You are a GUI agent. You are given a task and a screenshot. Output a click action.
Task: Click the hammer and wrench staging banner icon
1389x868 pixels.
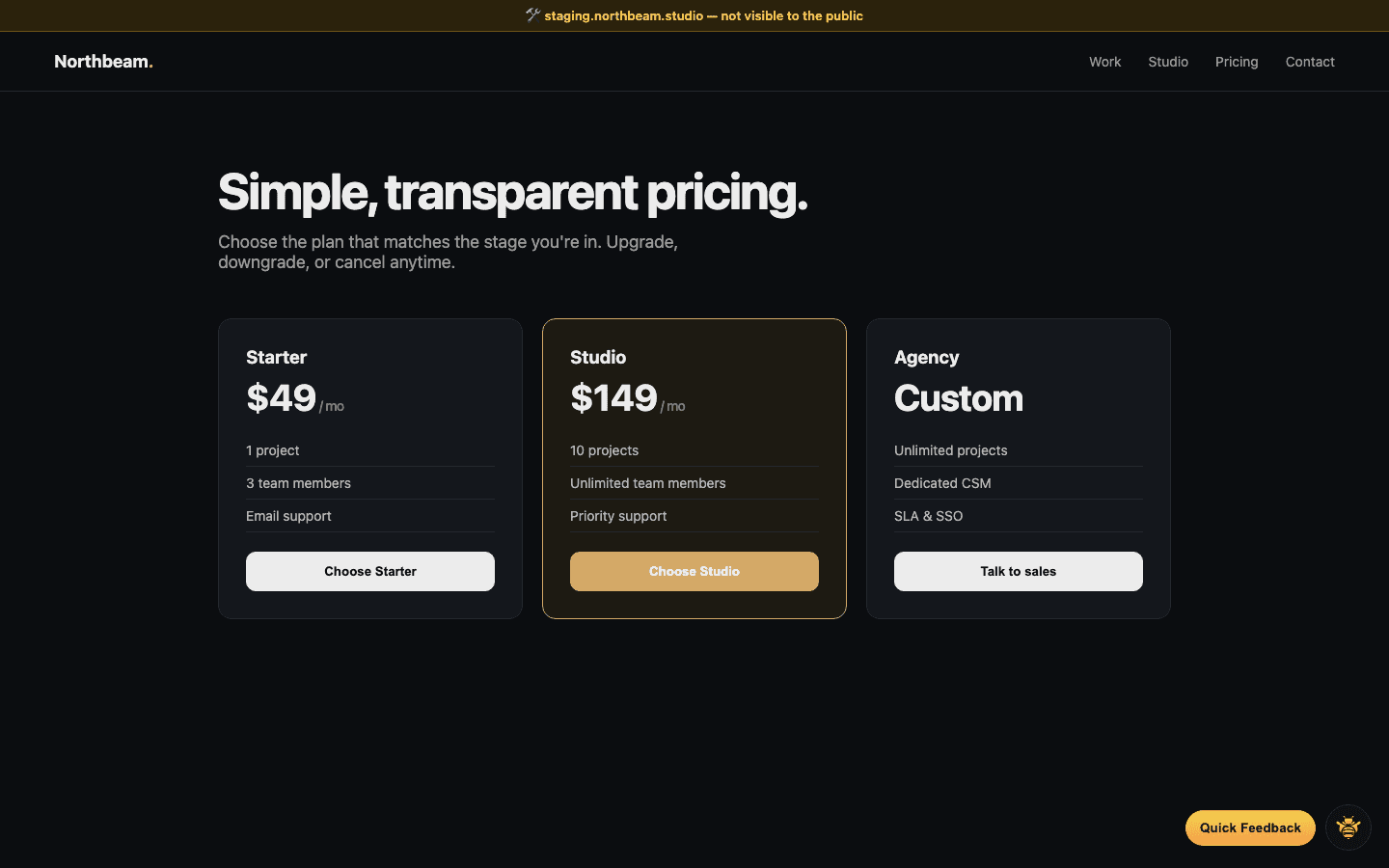pyautogui.click(x=531, y=14)
